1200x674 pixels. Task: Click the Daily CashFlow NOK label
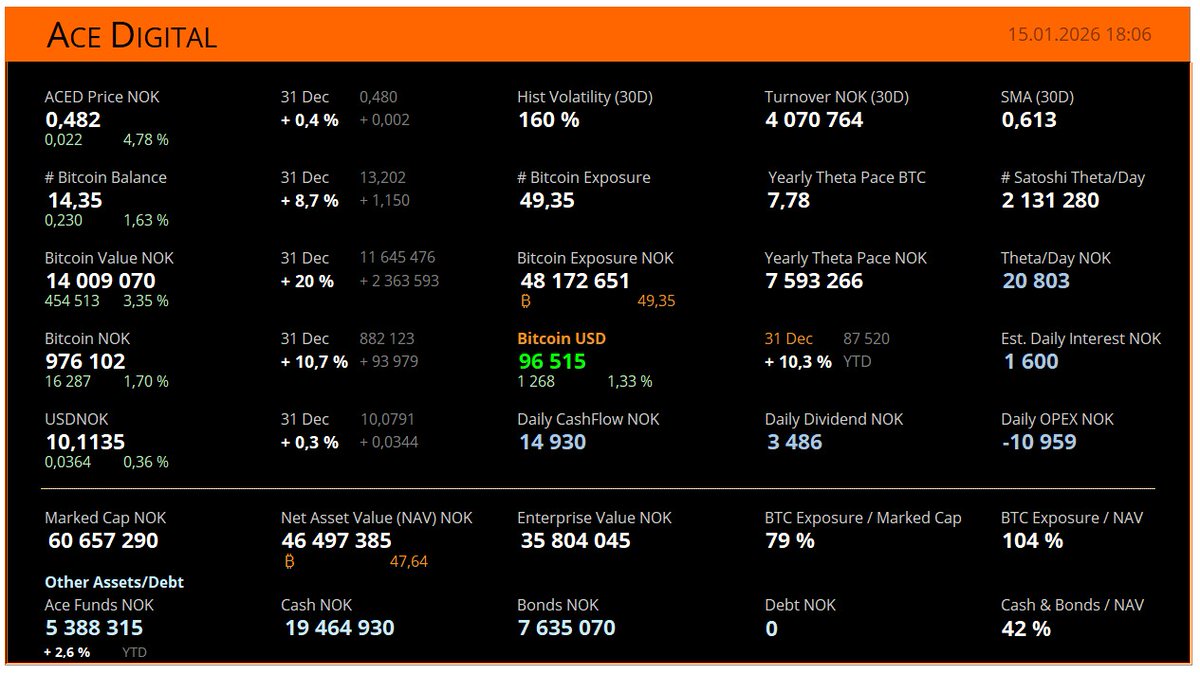tap(588, 419)
